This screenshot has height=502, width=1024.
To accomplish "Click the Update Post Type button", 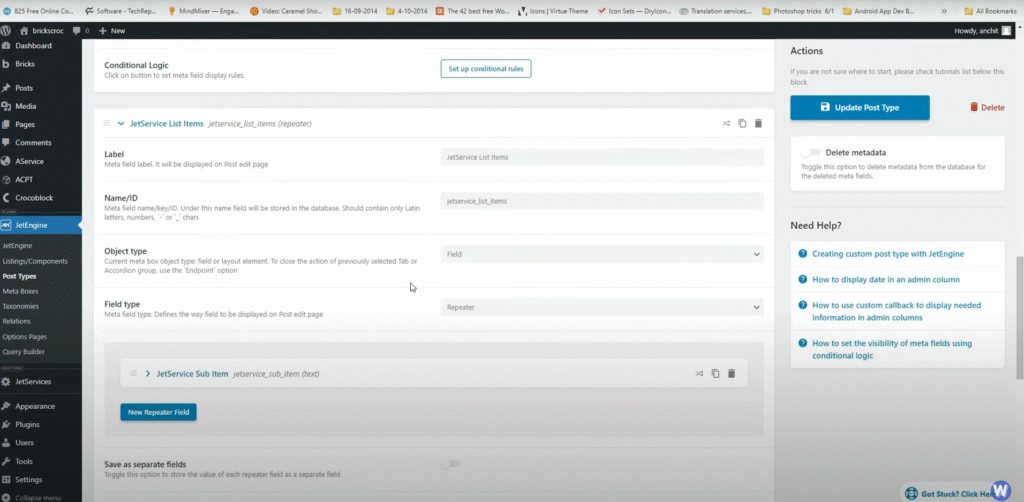I will 859,107.
